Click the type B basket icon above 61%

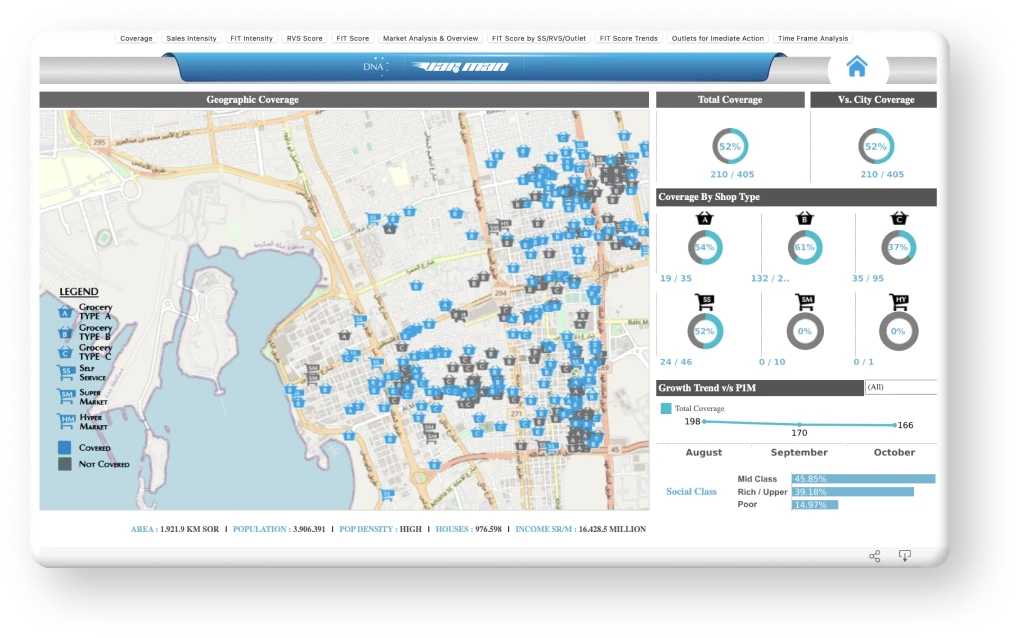pos(805,218)
